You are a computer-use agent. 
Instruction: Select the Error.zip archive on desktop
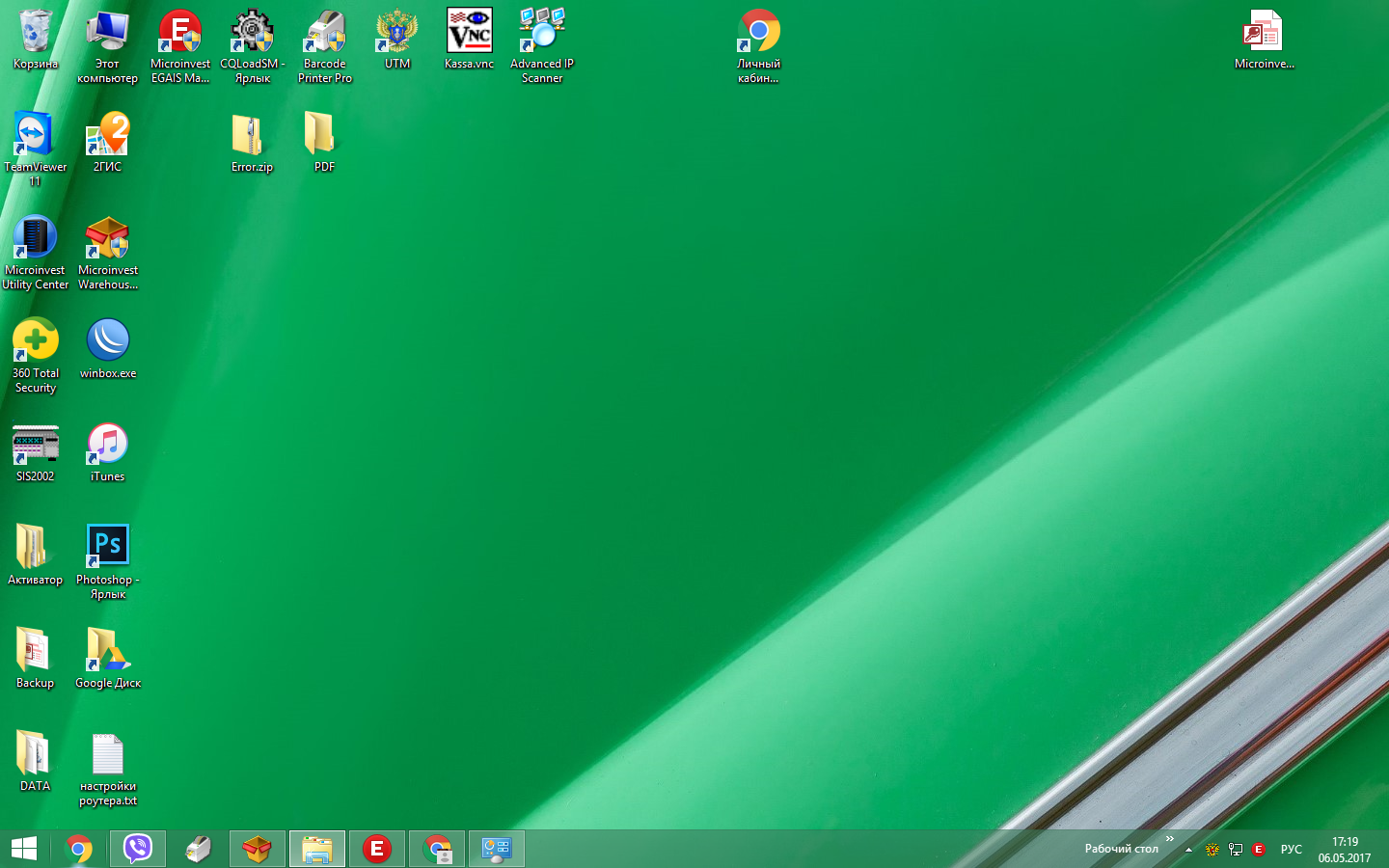pyautogui.click(x=252, y=136)
